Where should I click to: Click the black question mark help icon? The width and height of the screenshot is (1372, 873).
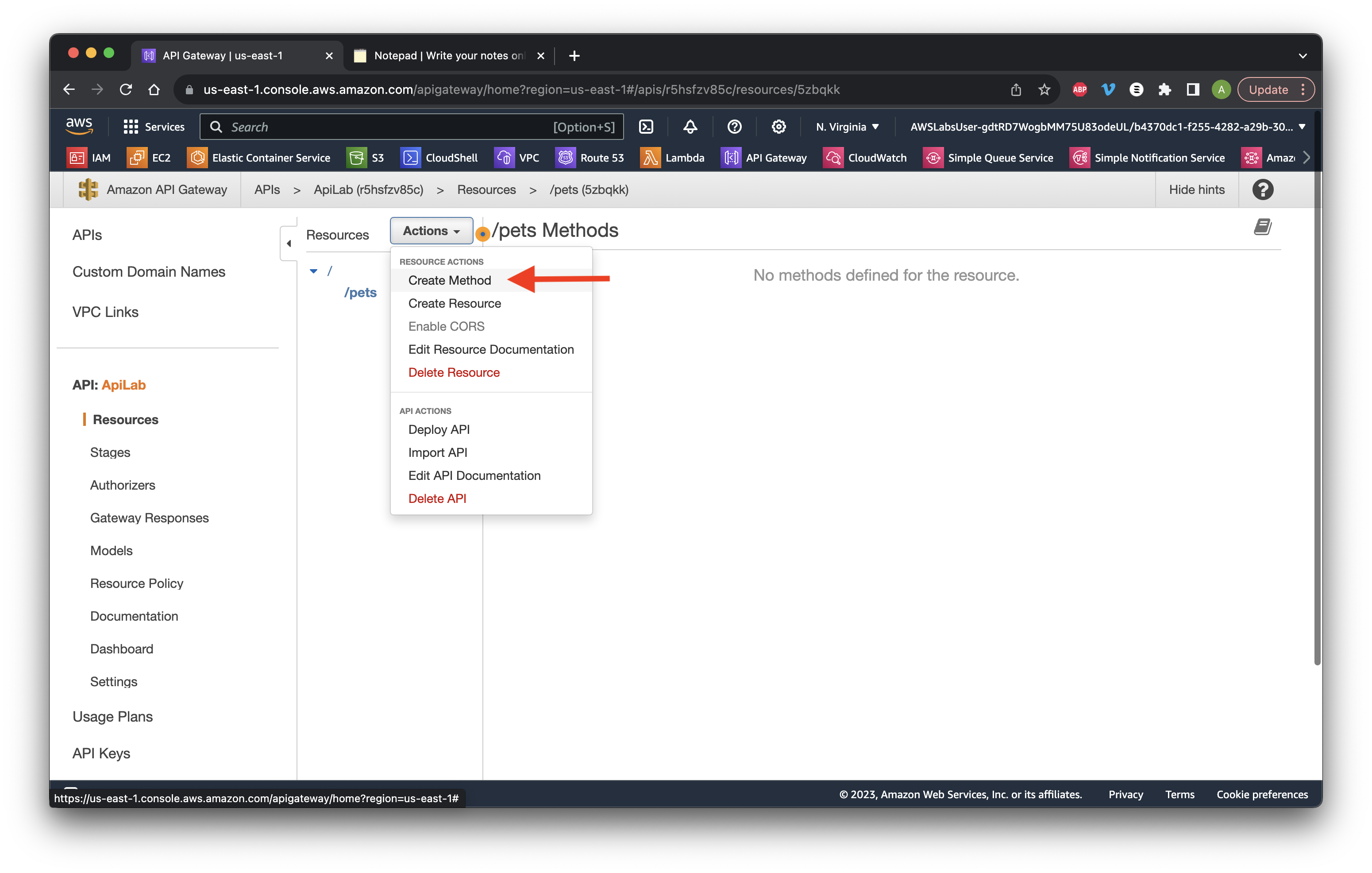[x=1263, y=190]
